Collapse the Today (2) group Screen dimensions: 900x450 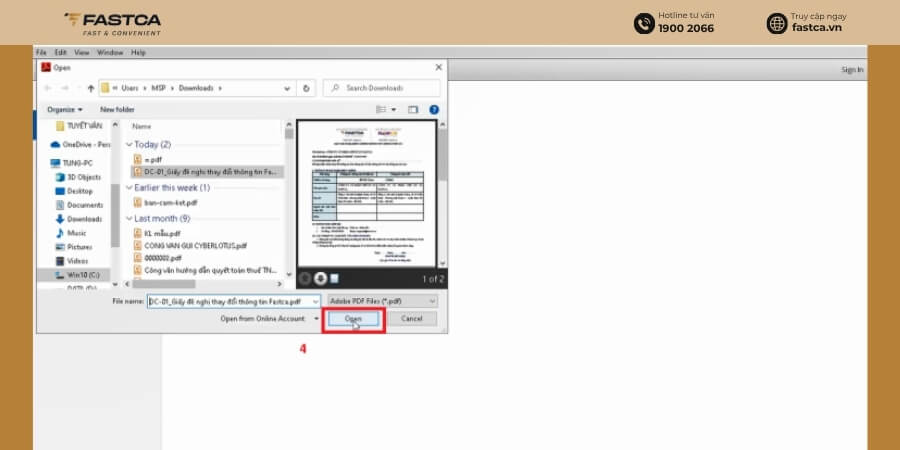coord(130,145)
